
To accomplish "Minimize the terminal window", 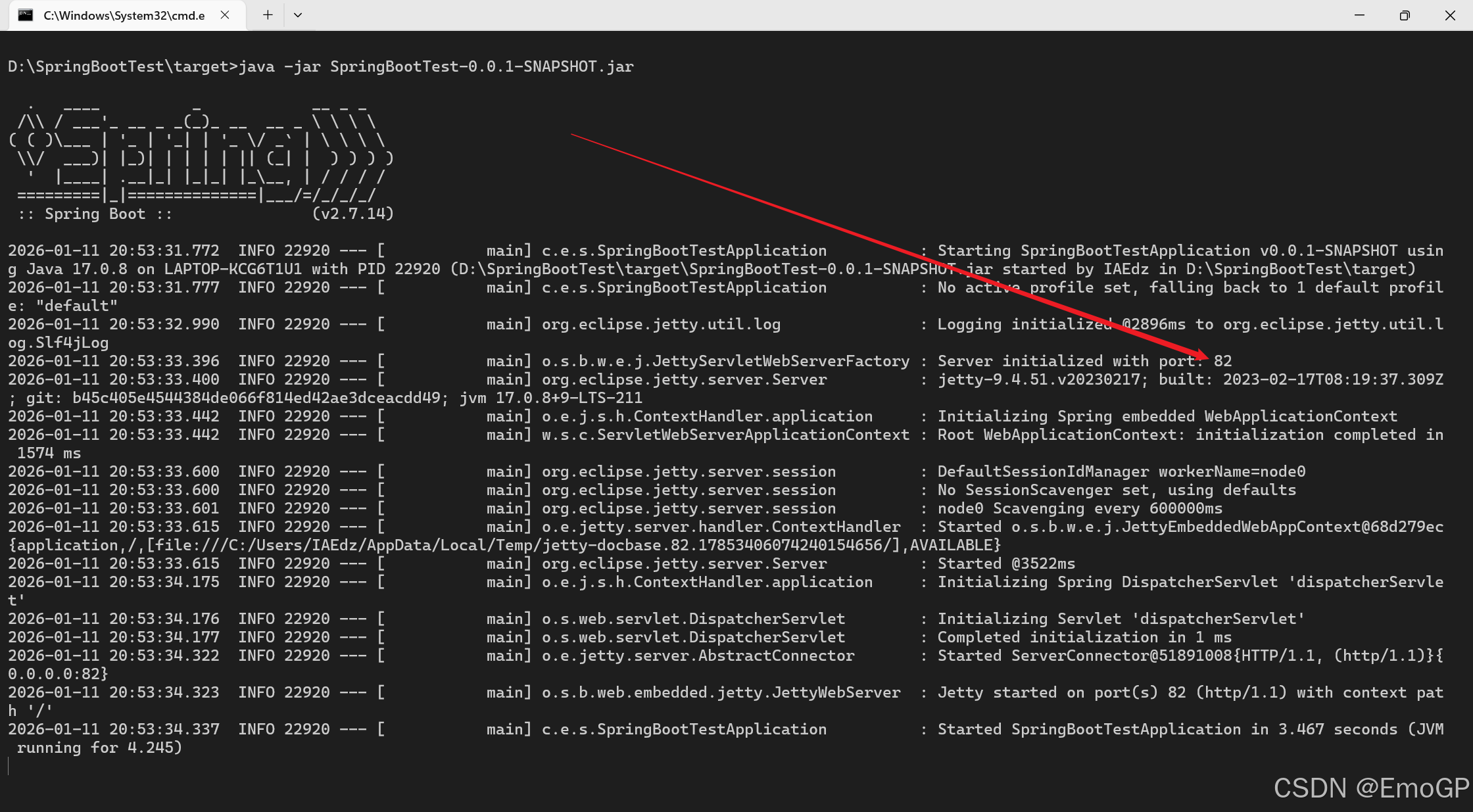I will pyautogui.click(x=1359, y=15).
